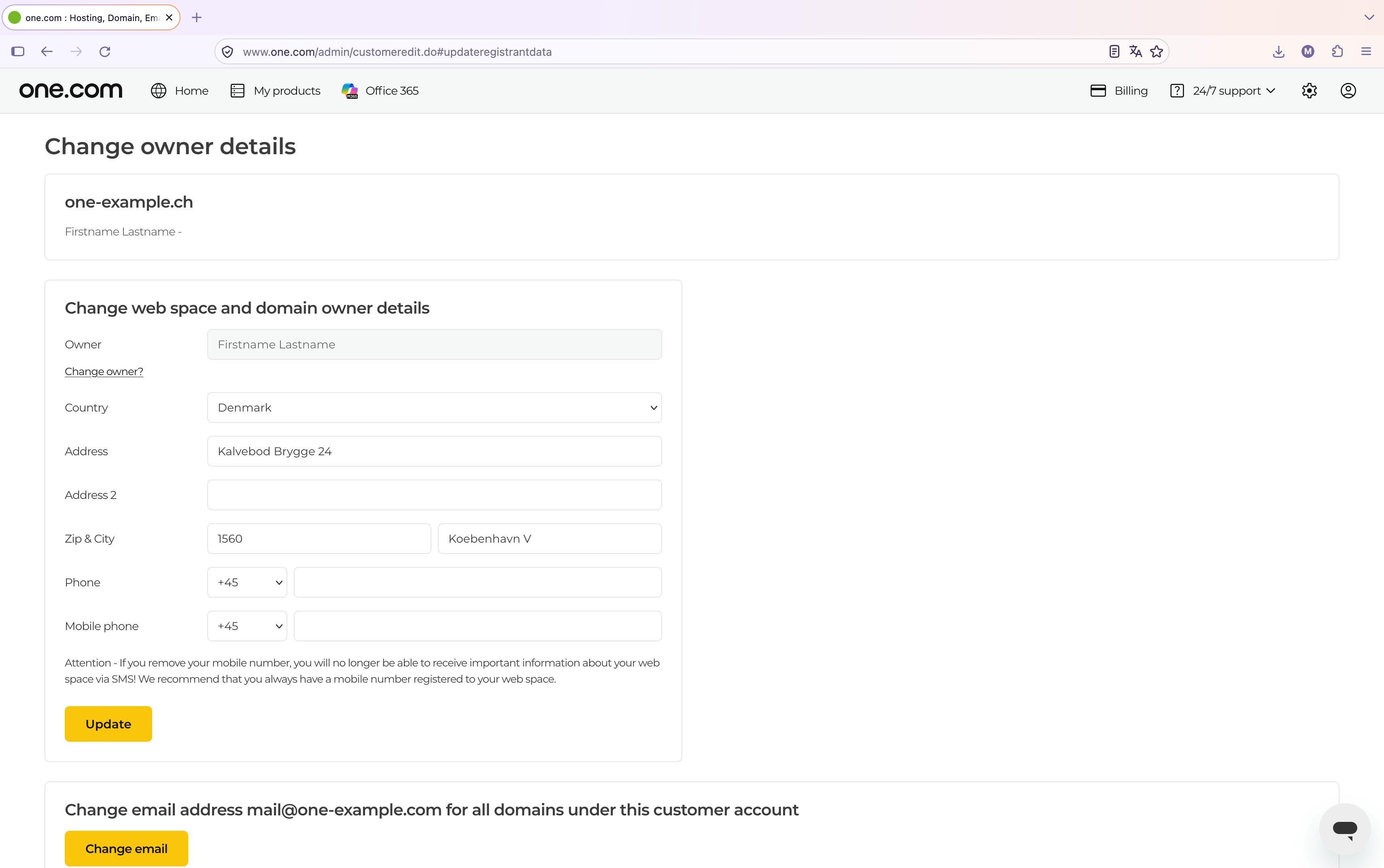
Task: Click the translate page icon
Action: pos(1135,52)
